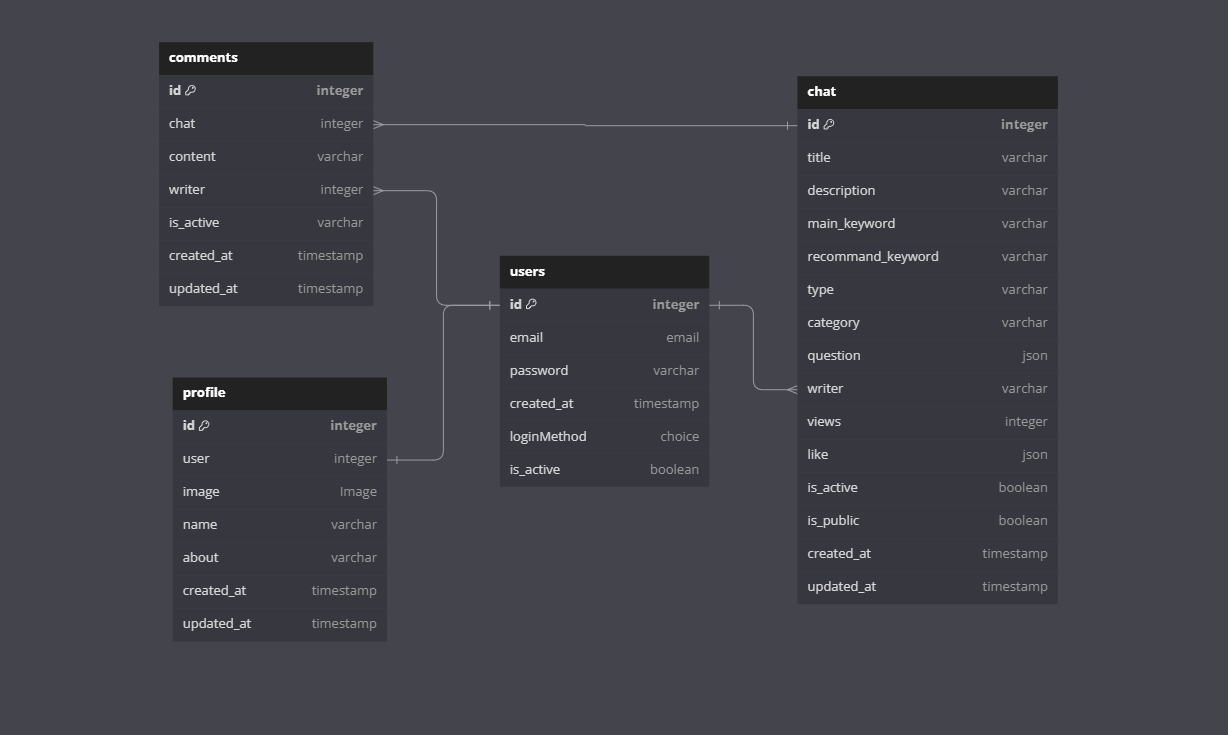The height and width of the screenshot is (735, 1228).
Task: Click the key icon on users id field
Action: click(x=529, y=304)
